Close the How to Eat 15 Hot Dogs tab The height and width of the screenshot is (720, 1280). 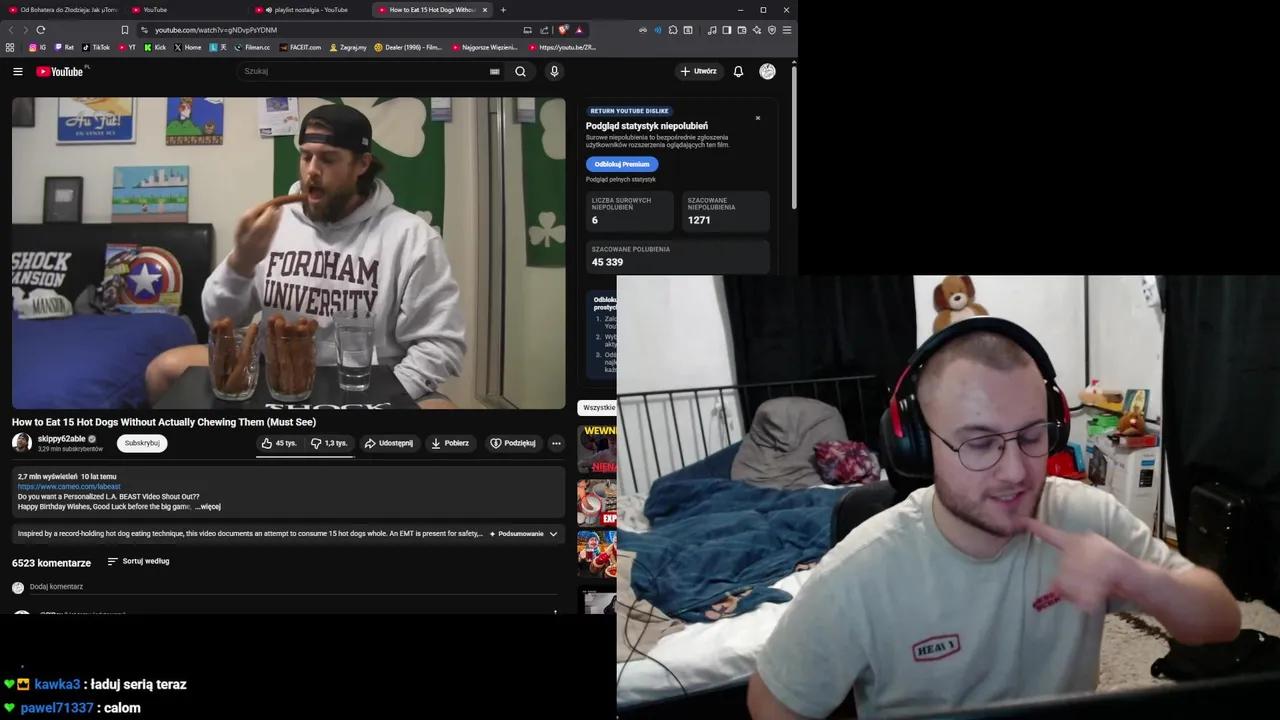click(x=485, y=10)
